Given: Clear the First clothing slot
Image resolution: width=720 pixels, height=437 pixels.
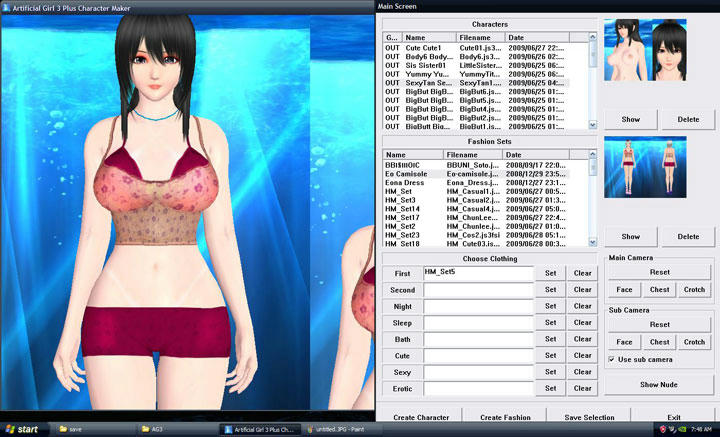Looking at the screenshot, I should click(582, 273).
